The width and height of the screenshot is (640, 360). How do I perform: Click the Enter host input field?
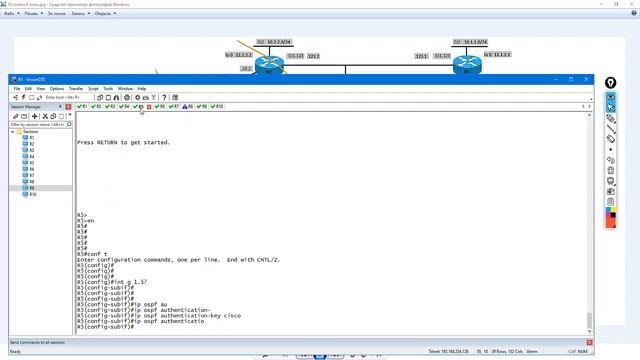[69, 98]
